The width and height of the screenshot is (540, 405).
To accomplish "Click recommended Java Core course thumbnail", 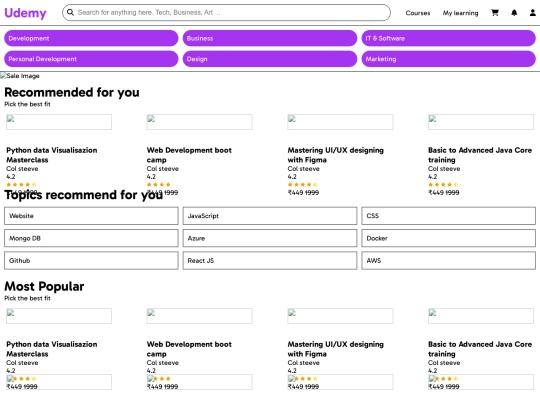I will click(481, 122).
